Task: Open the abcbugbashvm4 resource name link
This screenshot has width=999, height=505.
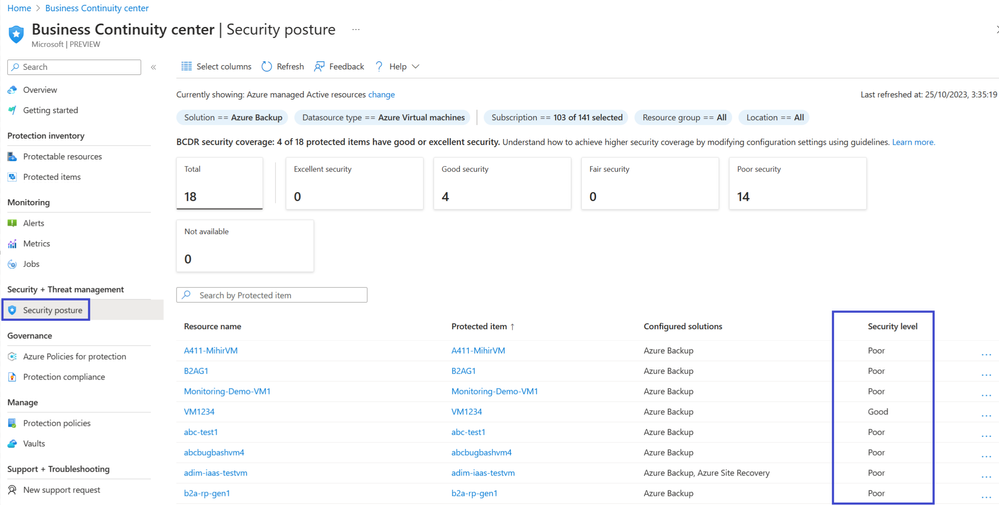Action: tap(214, 452)
